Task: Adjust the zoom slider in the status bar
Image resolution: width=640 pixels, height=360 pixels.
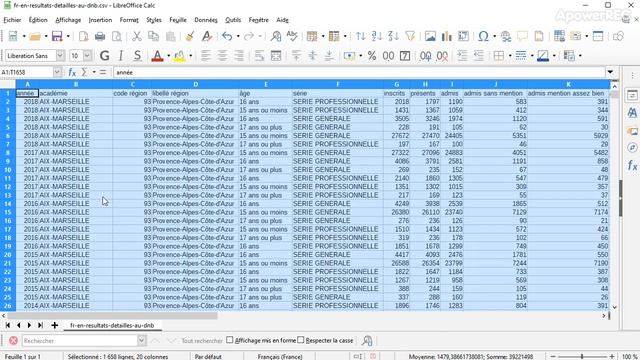Action: pyautogui.click(x=582, y=356)
